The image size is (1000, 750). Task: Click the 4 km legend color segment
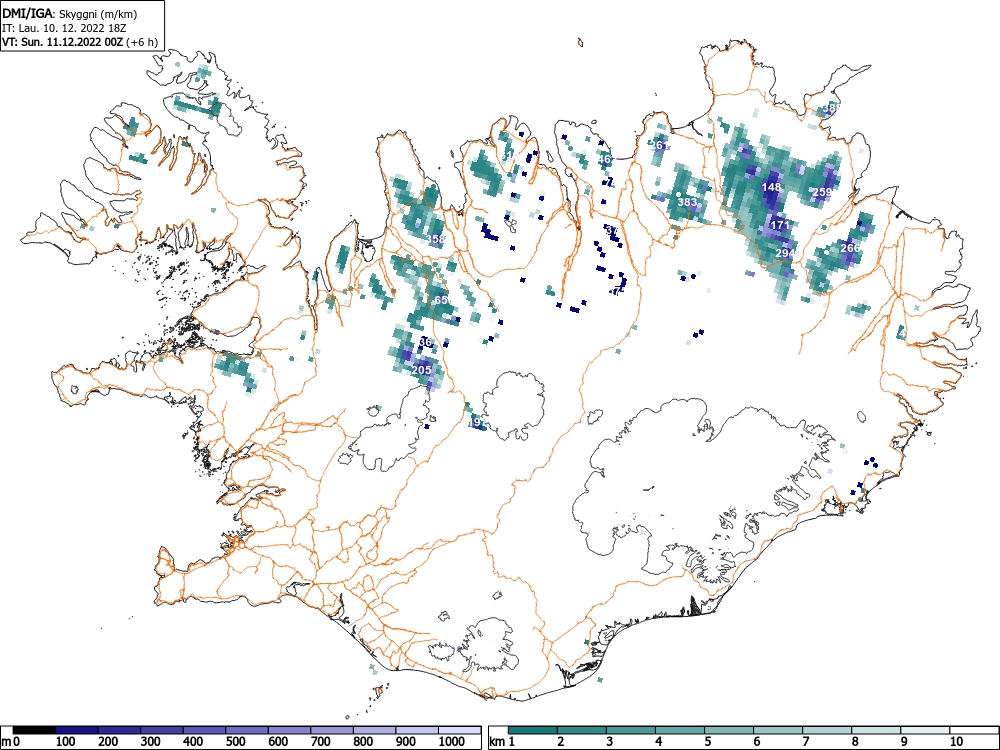(x=680, y=730)
